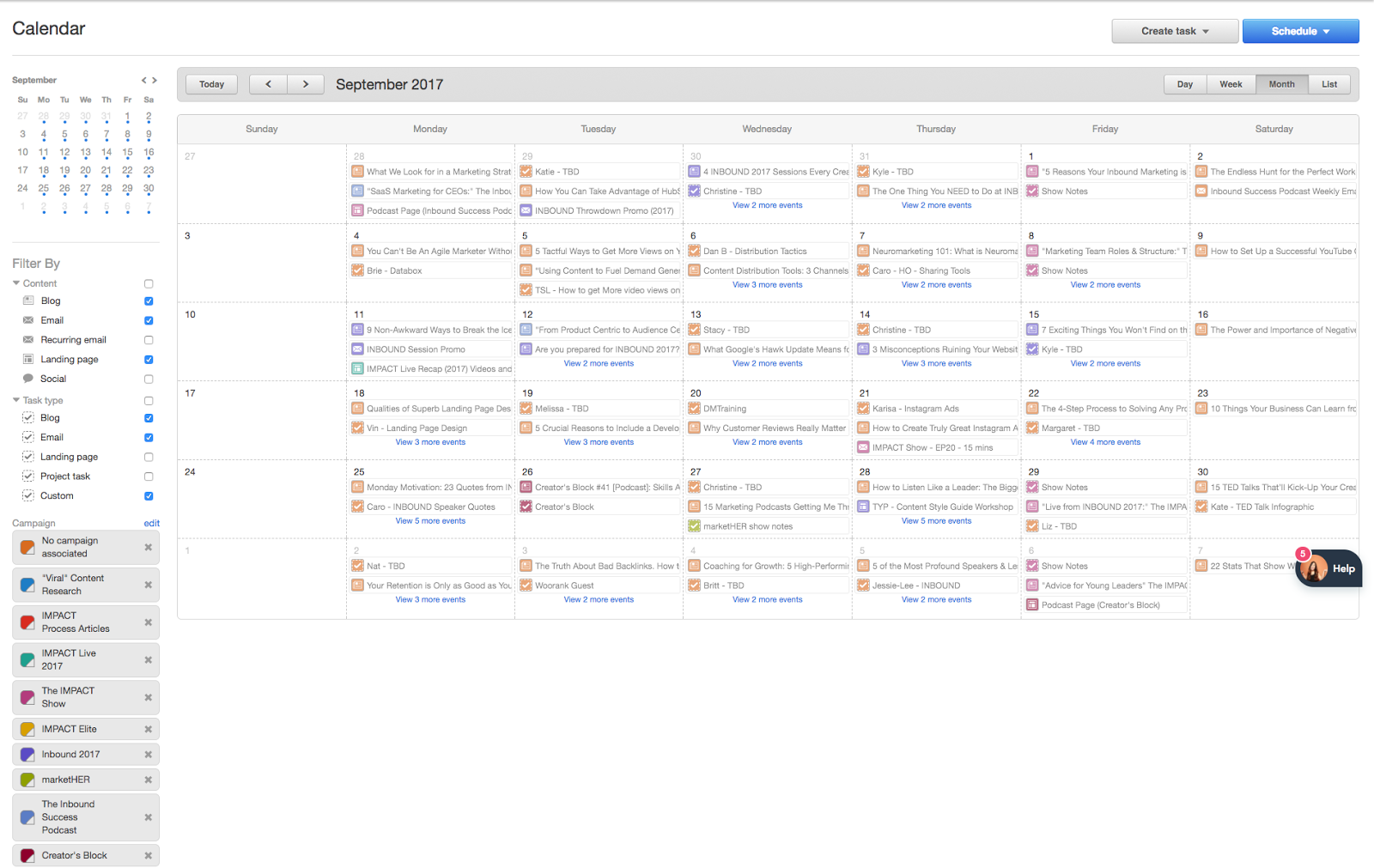
Task: Enable the Social content filter checkbox
Action: 148,378
